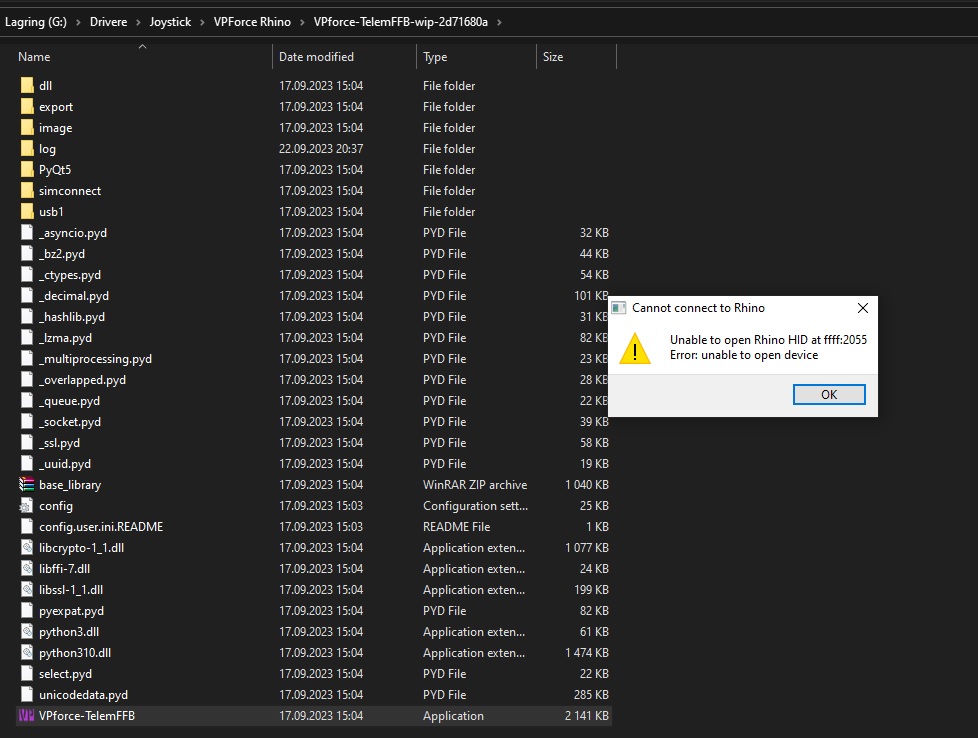The width and height of the screenshot is (978, 738).
Task: Click the python3.dll file icon
Action: [x=27, y=631]
